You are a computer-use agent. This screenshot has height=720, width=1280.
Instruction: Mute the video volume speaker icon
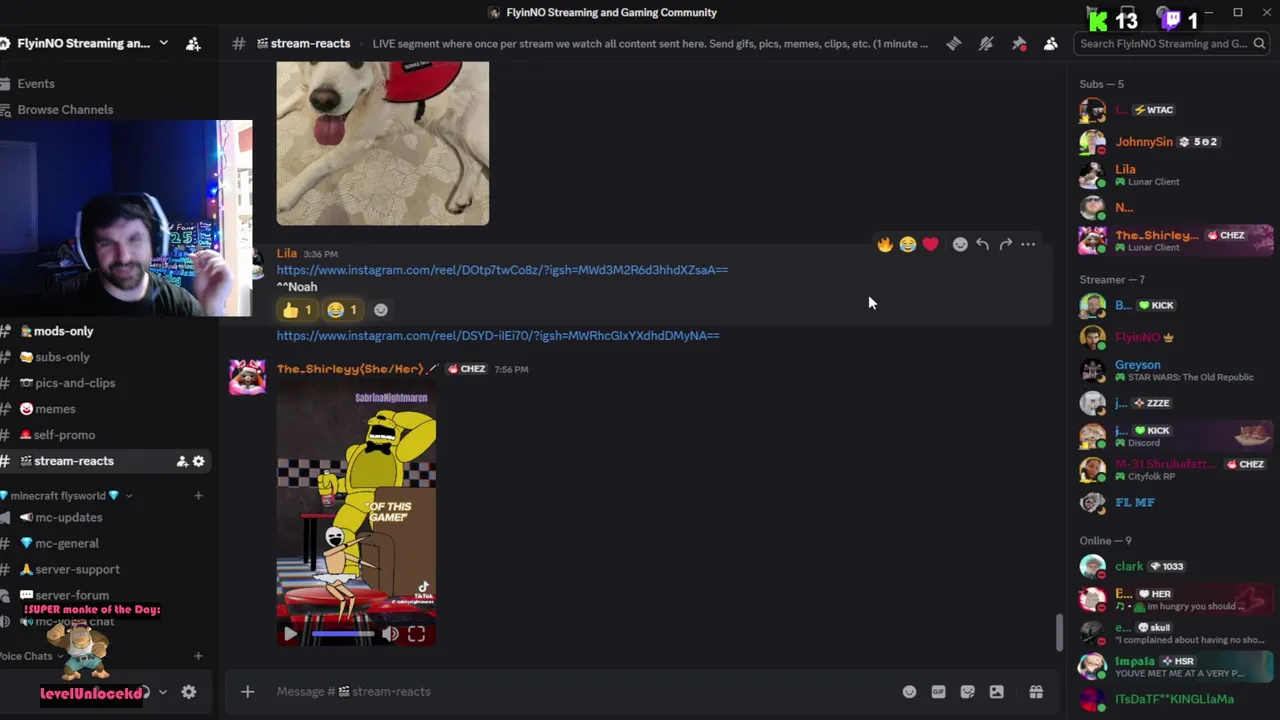[390, 633]
